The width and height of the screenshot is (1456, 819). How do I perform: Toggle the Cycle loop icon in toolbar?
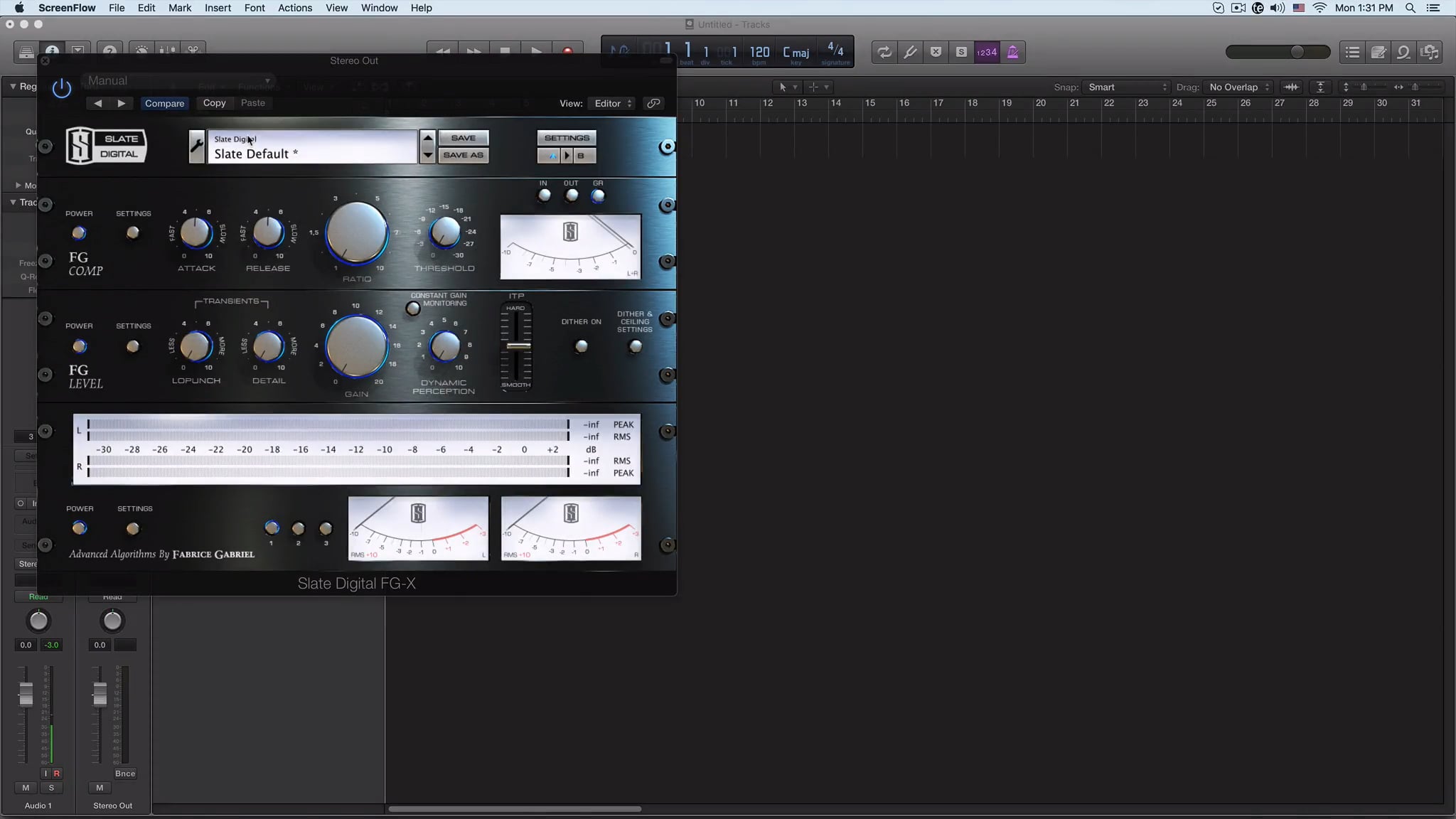tap(884, 52)
